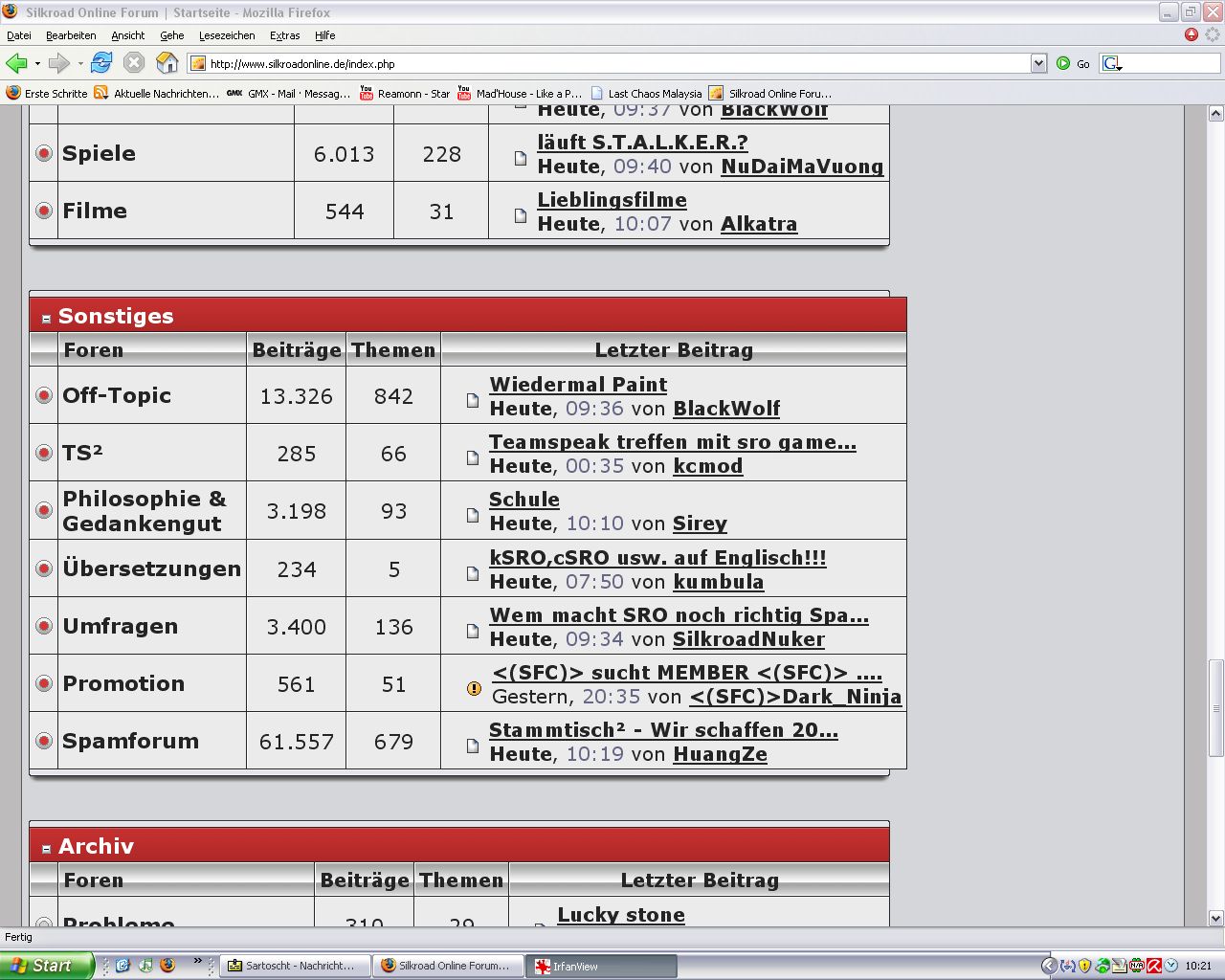Screen dimensions: 1225x980
Task: Open the Lesezeichen menu
Action: click(x=227, y=35)
